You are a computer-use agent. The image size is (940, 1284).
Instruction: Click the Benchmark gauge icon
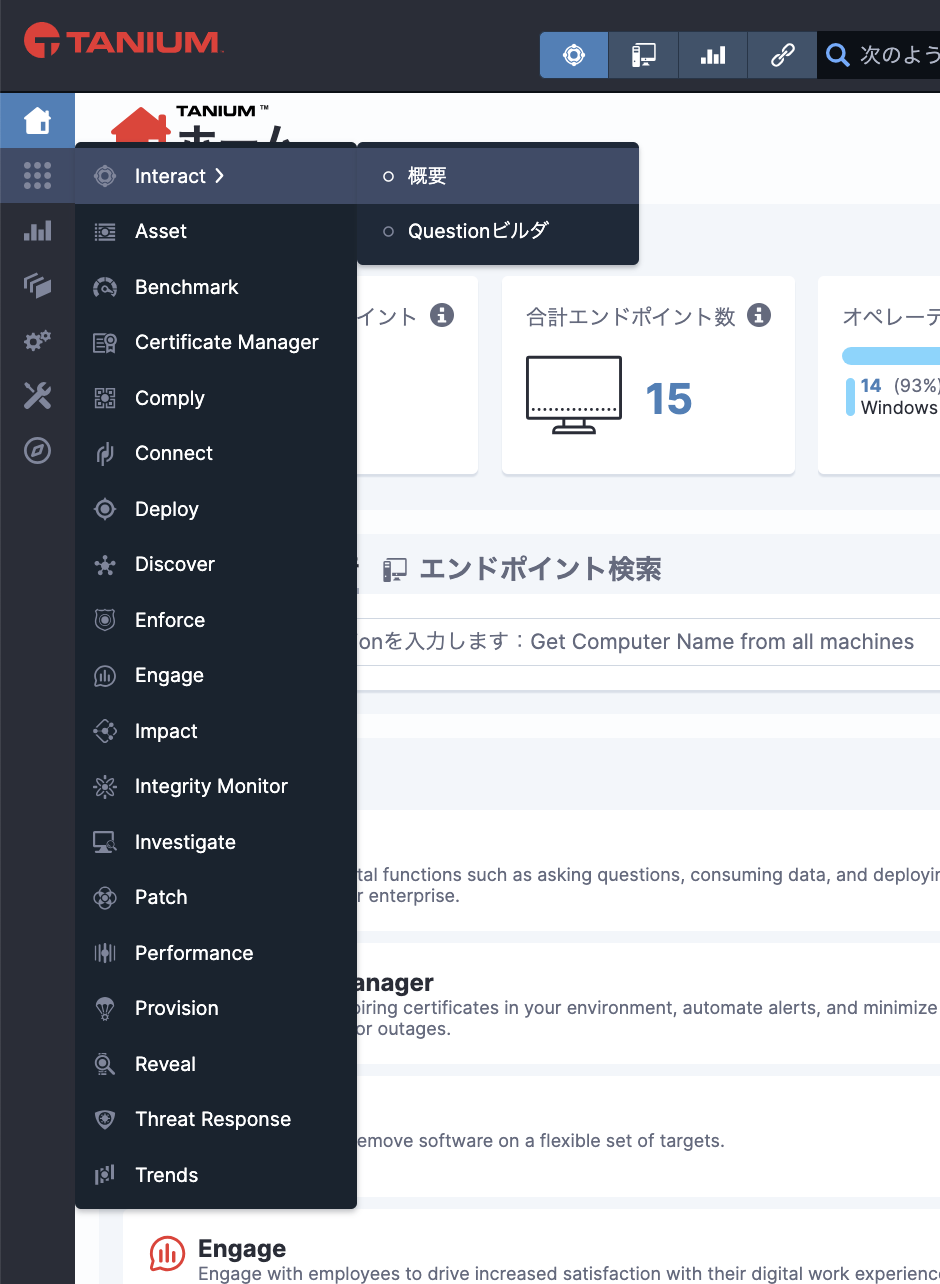(x=105, y=287)
